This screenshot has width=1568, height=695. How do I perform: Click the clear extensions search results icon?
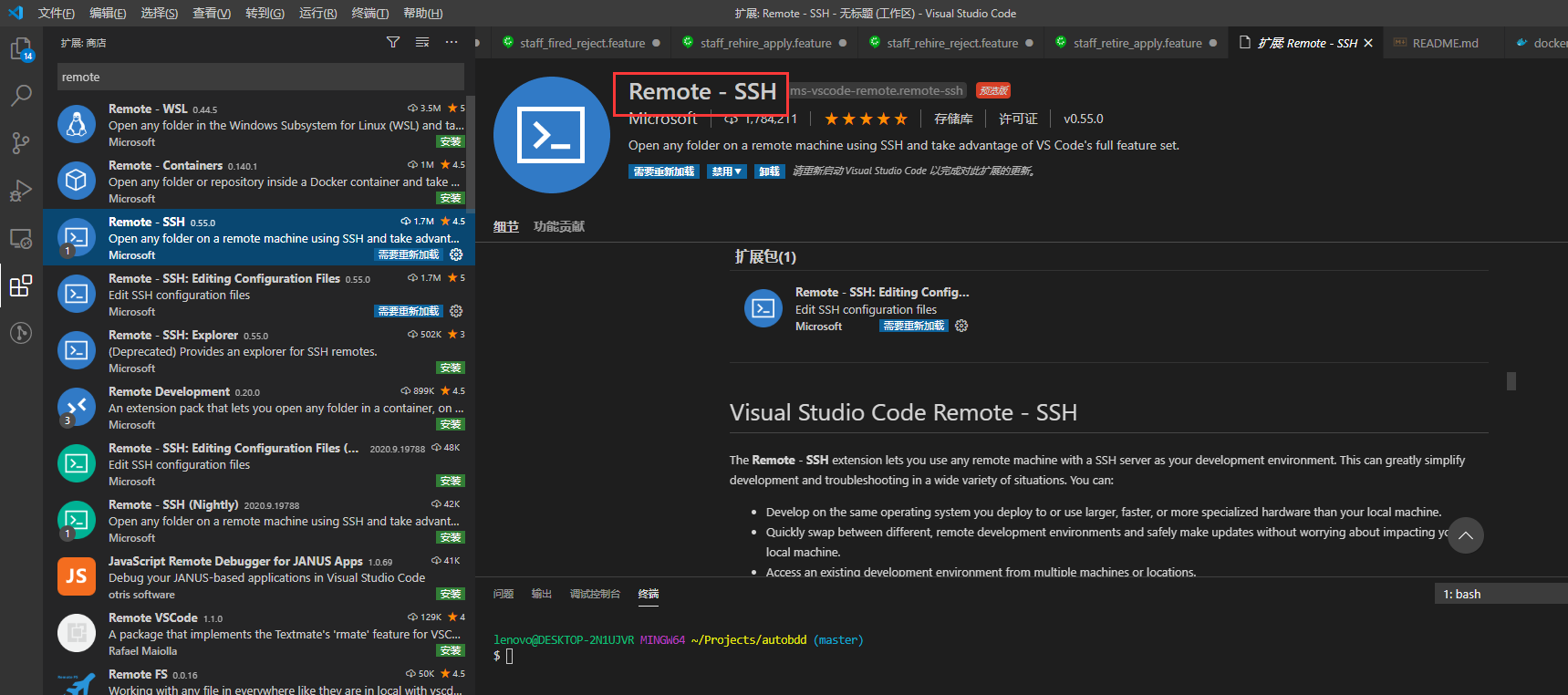422,43
